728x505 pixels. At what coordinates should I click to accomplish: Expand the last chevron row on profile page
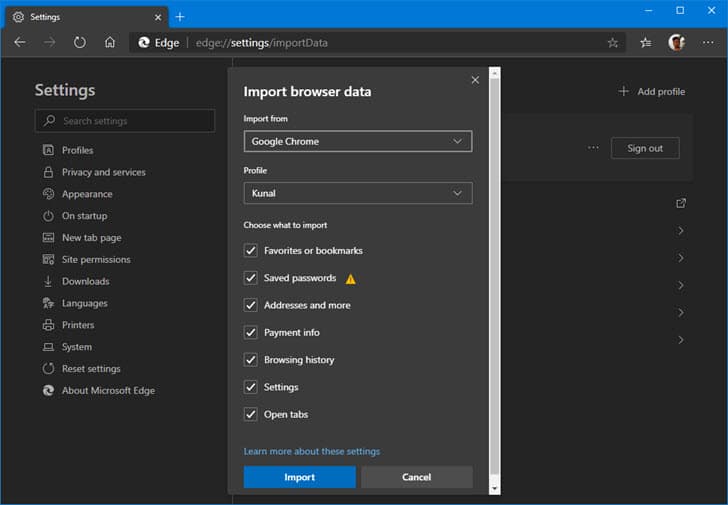681,340
